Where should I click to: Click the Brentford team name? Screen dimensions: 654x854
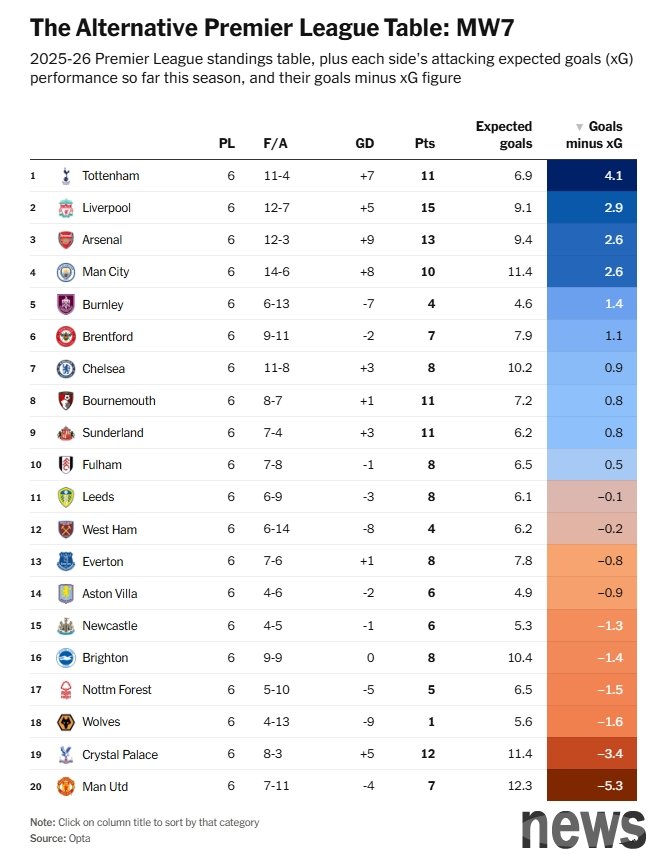(x=107, y=337)
